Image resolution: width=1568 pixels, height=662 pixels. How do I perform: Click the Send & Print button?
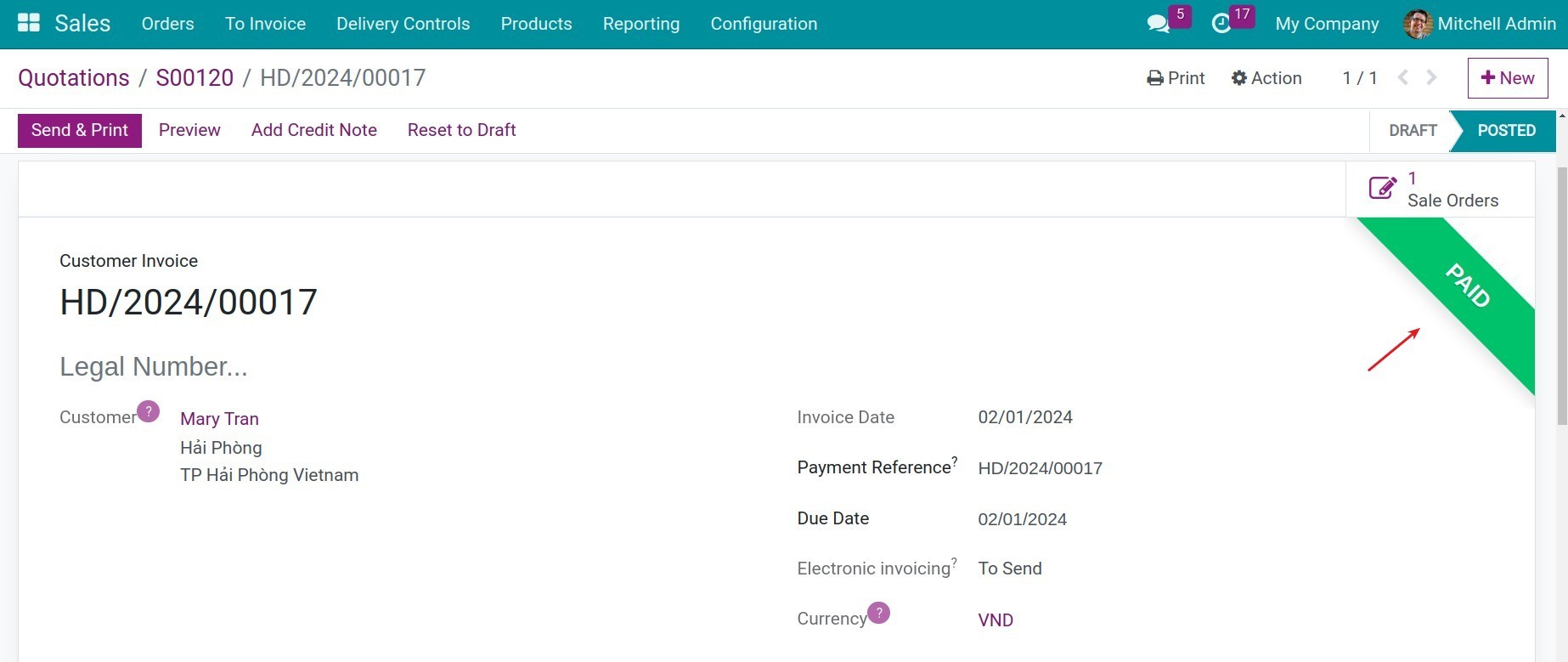coord(80,130)
